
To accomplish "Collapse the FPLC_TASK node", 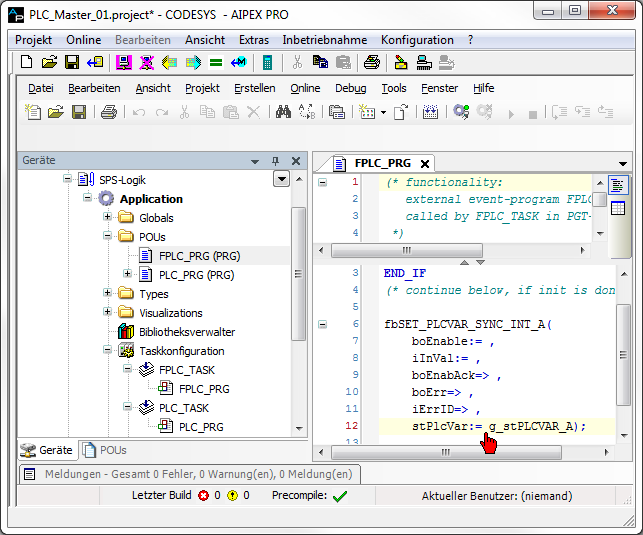I will 127,369.
